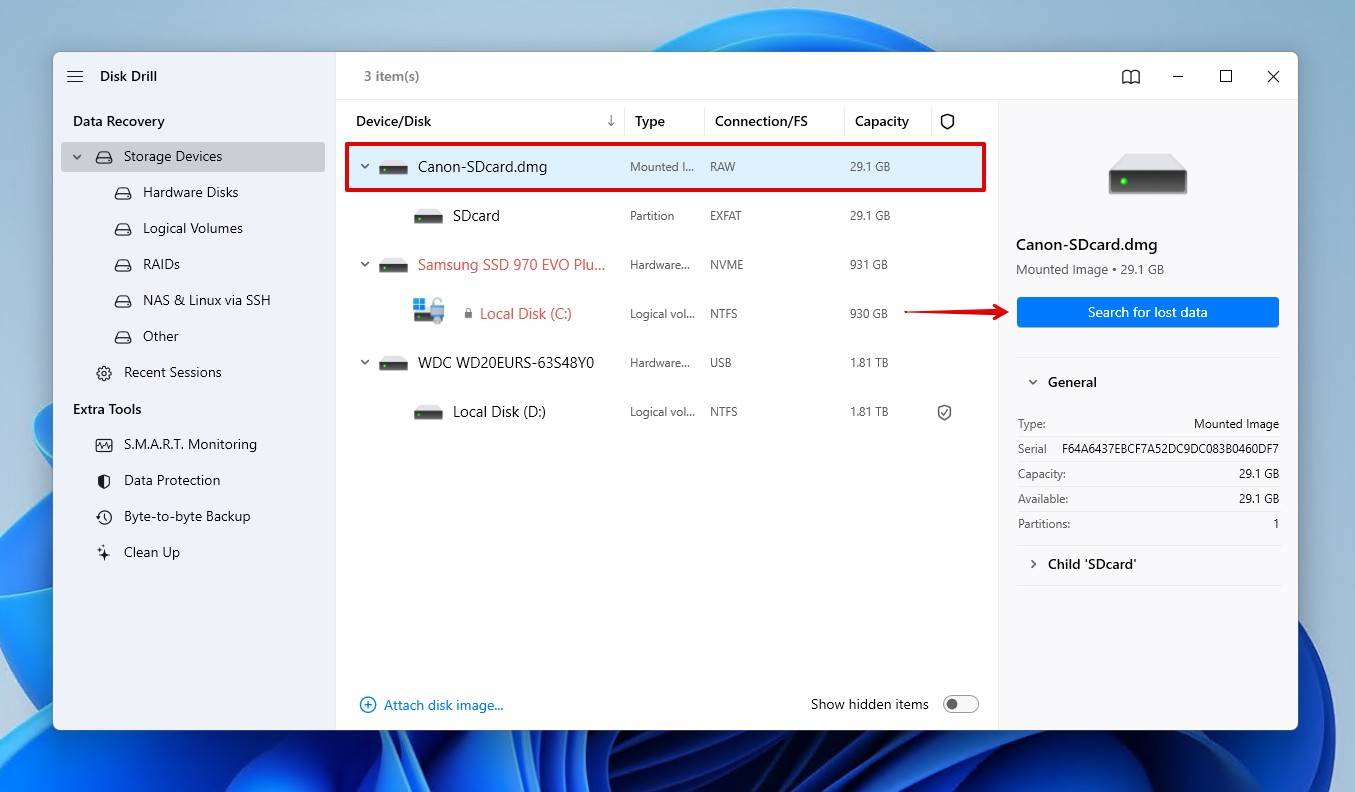
Task: Click the serial number F64A6437EBCF7A52DC9DC083B0460DF7
Action: [x=1170, y=449]
